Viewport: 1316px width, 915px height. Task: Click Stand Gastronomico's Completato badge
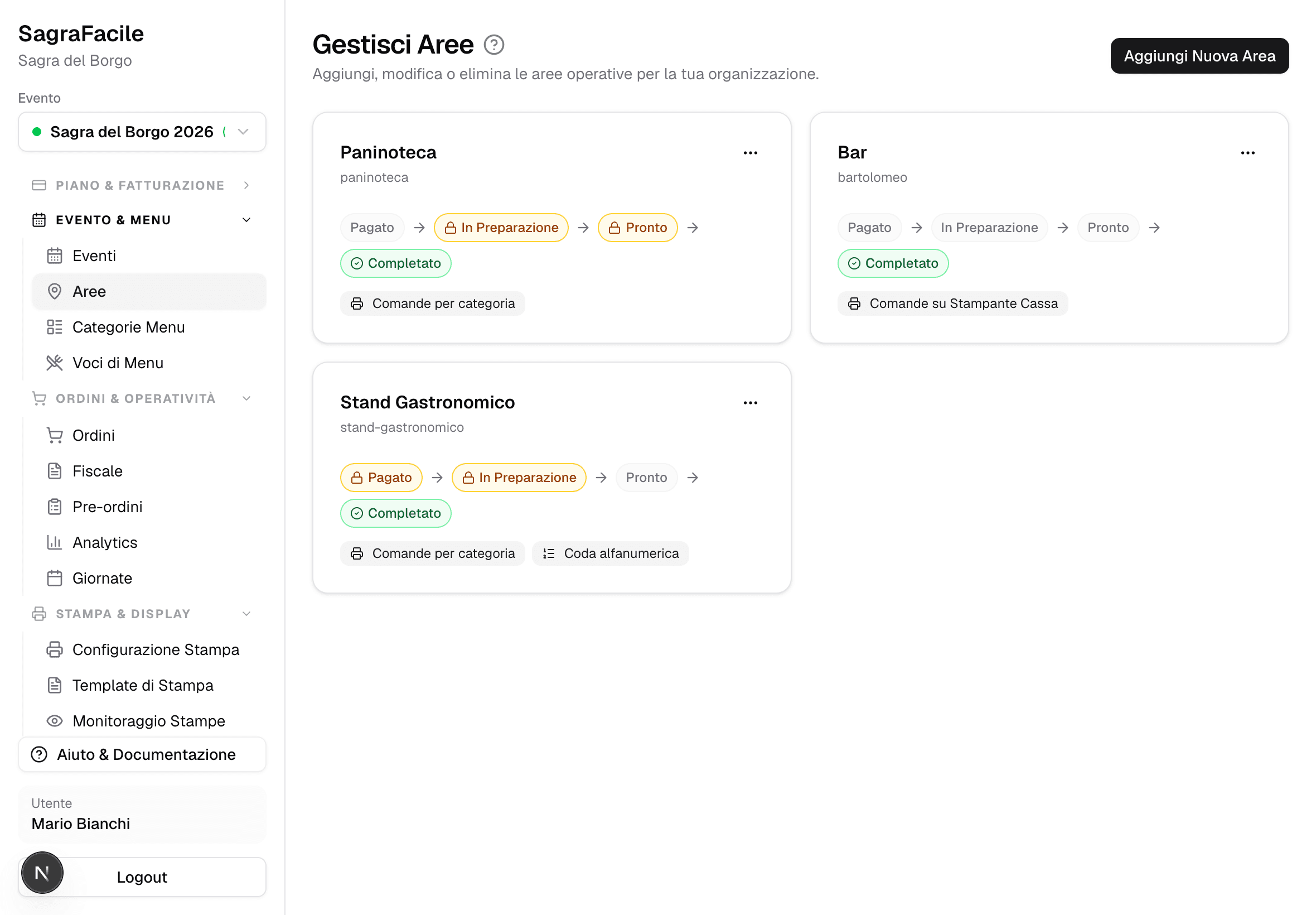395,513
